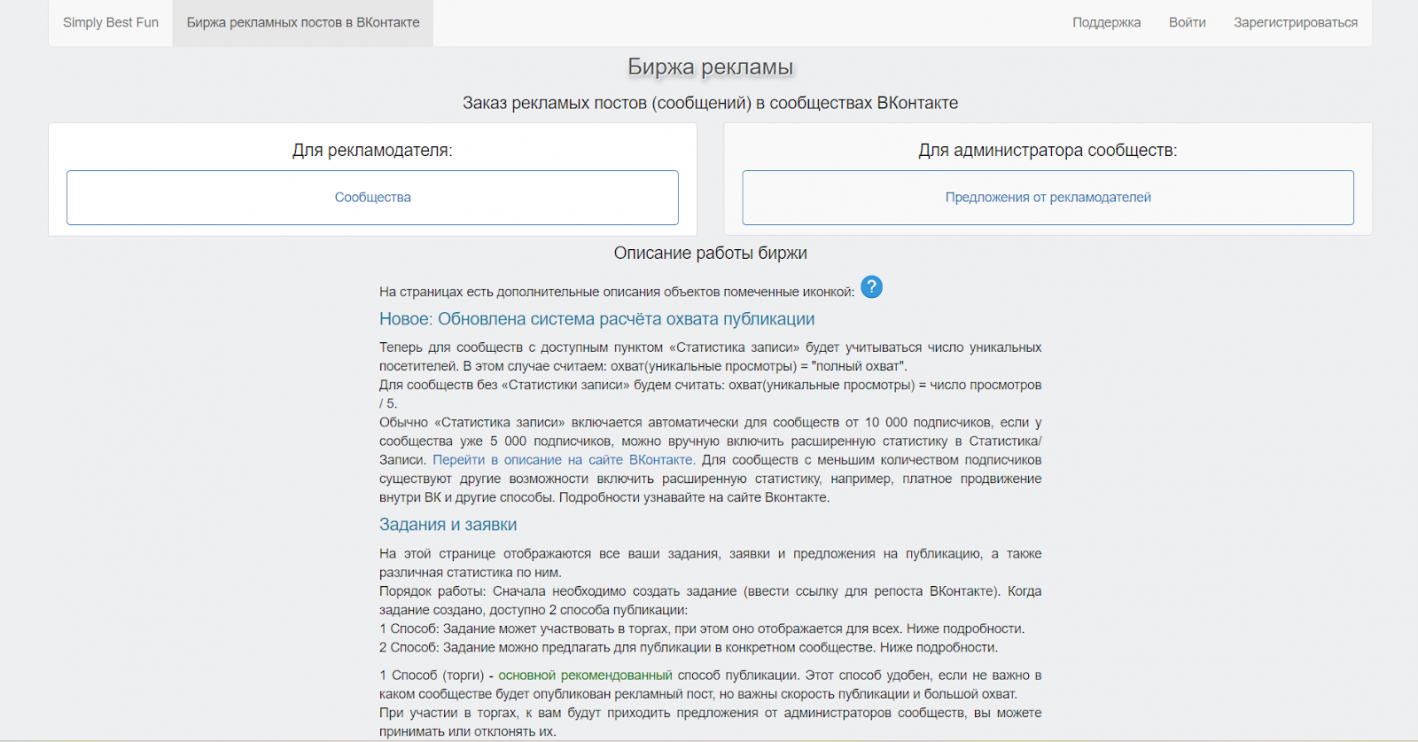Click the text На страницах есть дополнительные описания

617,291
